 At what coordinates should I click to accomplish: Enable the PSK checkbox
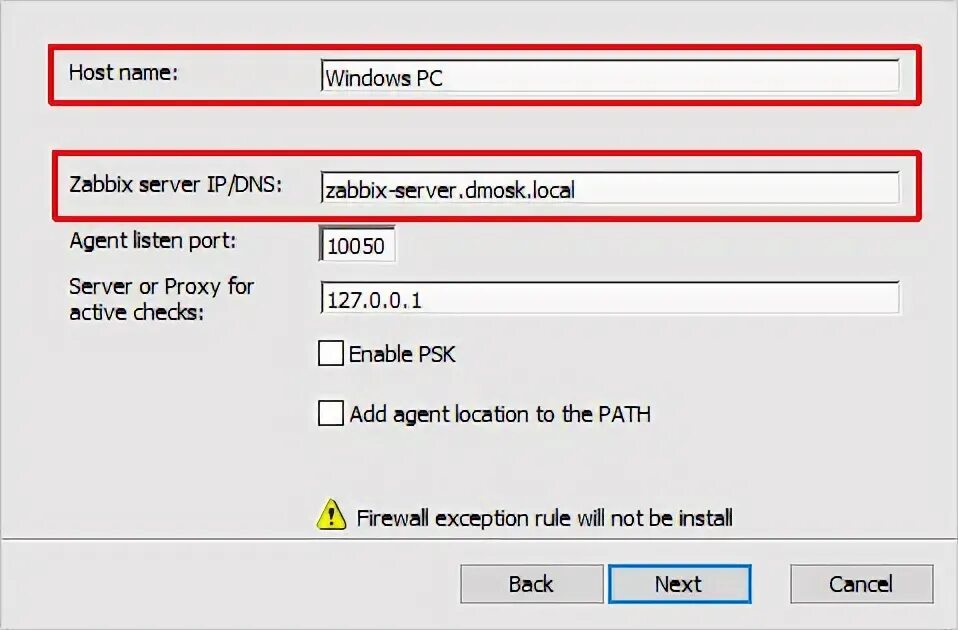pos(331,353)
